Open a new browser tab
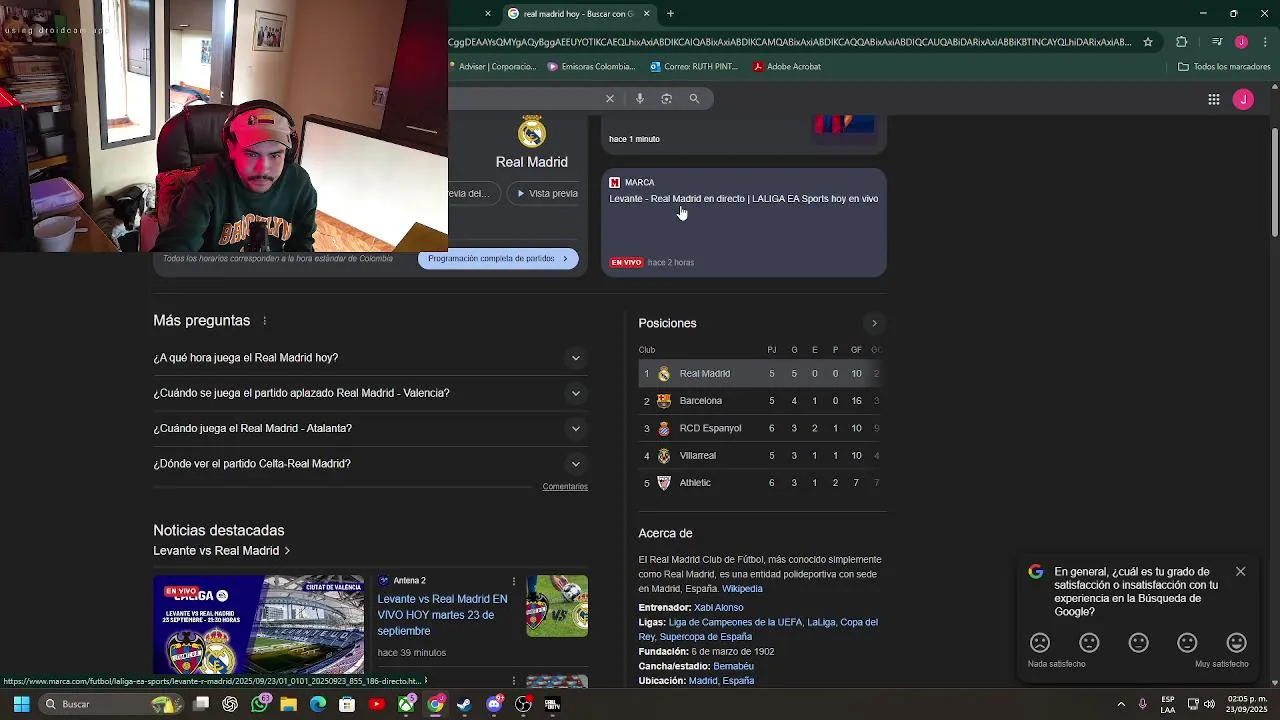 point(670,14)
